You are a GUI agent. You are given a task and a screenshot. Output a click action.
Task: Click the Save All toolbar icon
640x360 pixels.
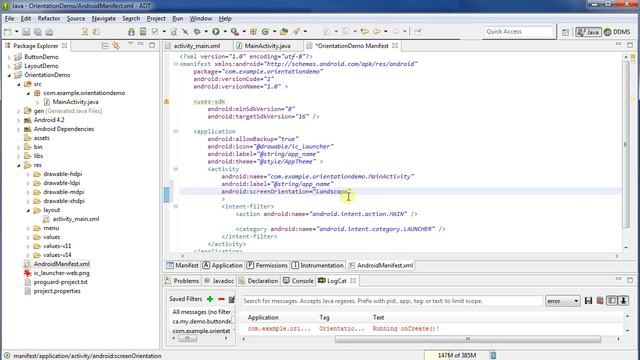(38, 32)
